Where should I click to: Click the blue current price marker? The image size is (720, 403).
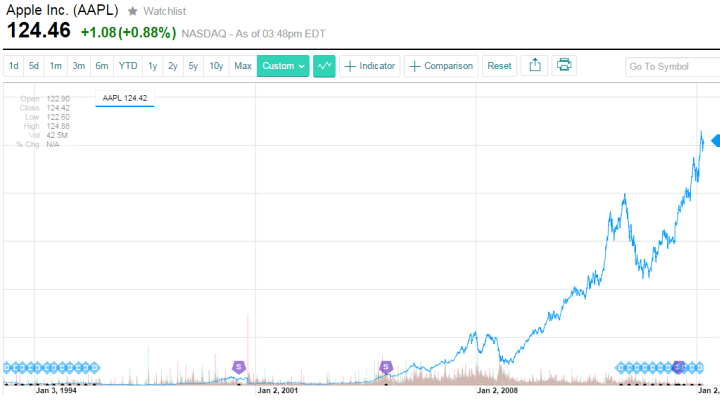715,141
